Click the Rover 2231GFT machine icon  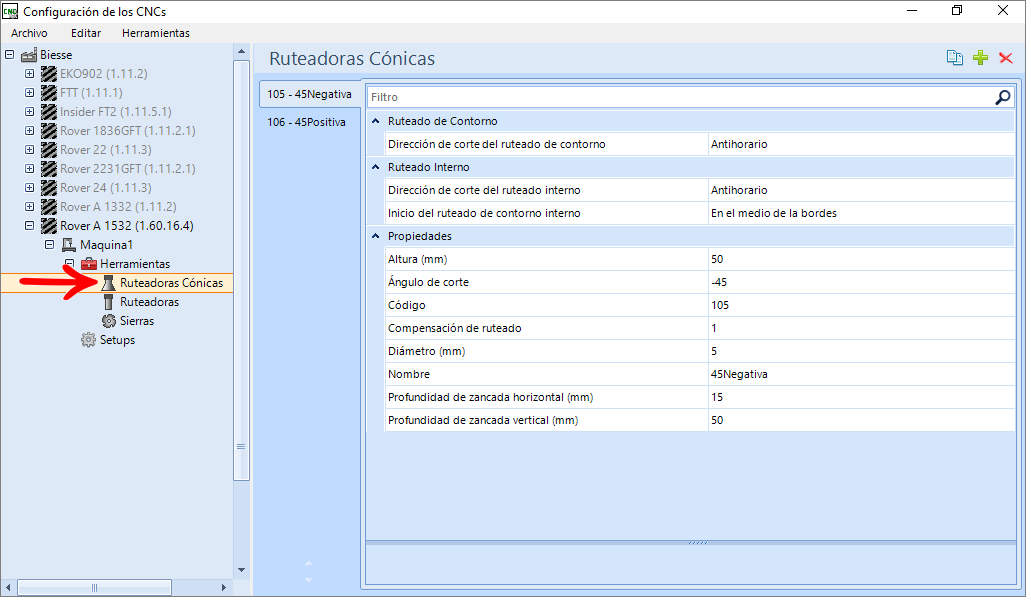tap(49, 170)
